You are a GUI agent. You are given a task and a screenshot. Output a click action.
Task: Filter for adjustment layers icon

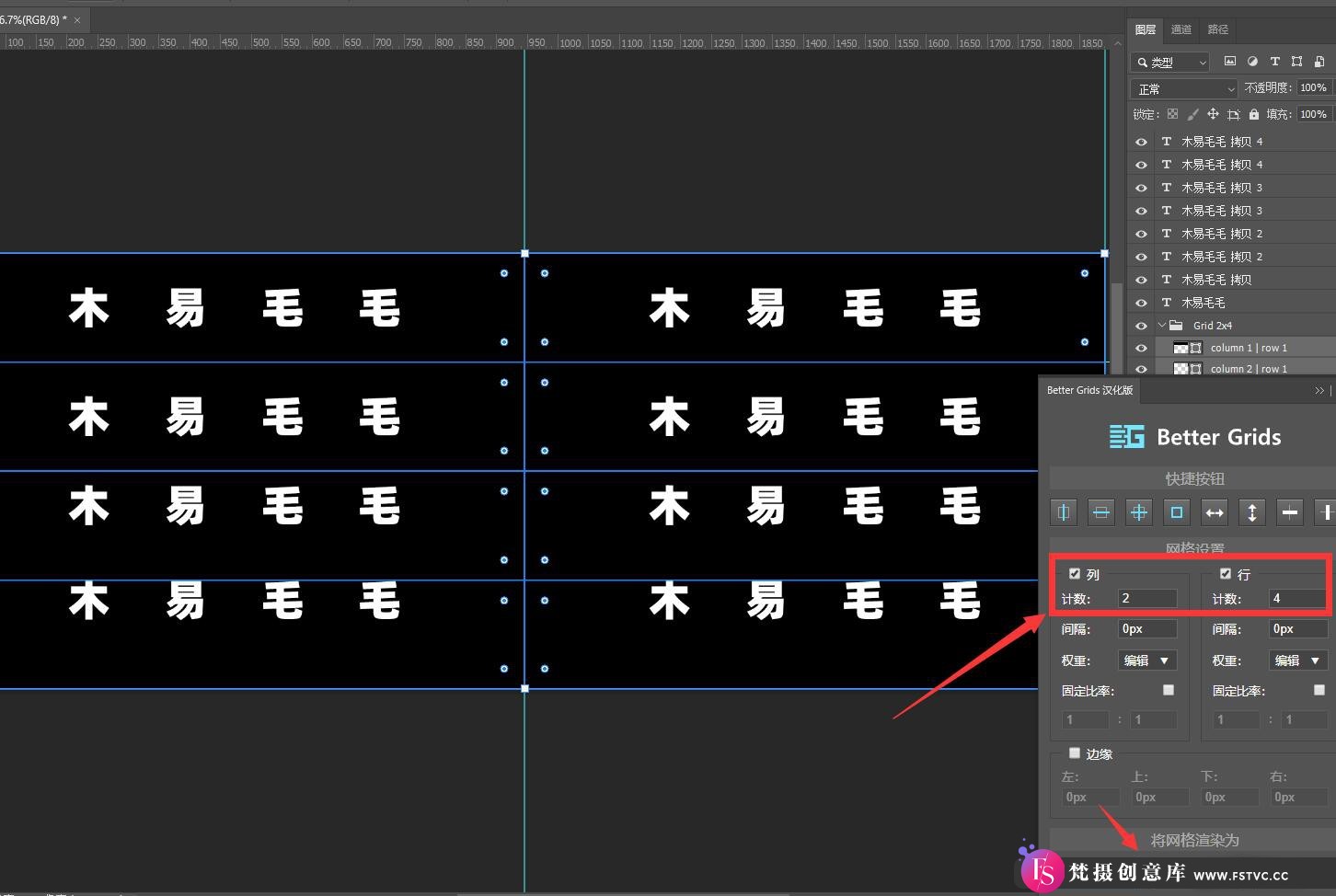1252,62
